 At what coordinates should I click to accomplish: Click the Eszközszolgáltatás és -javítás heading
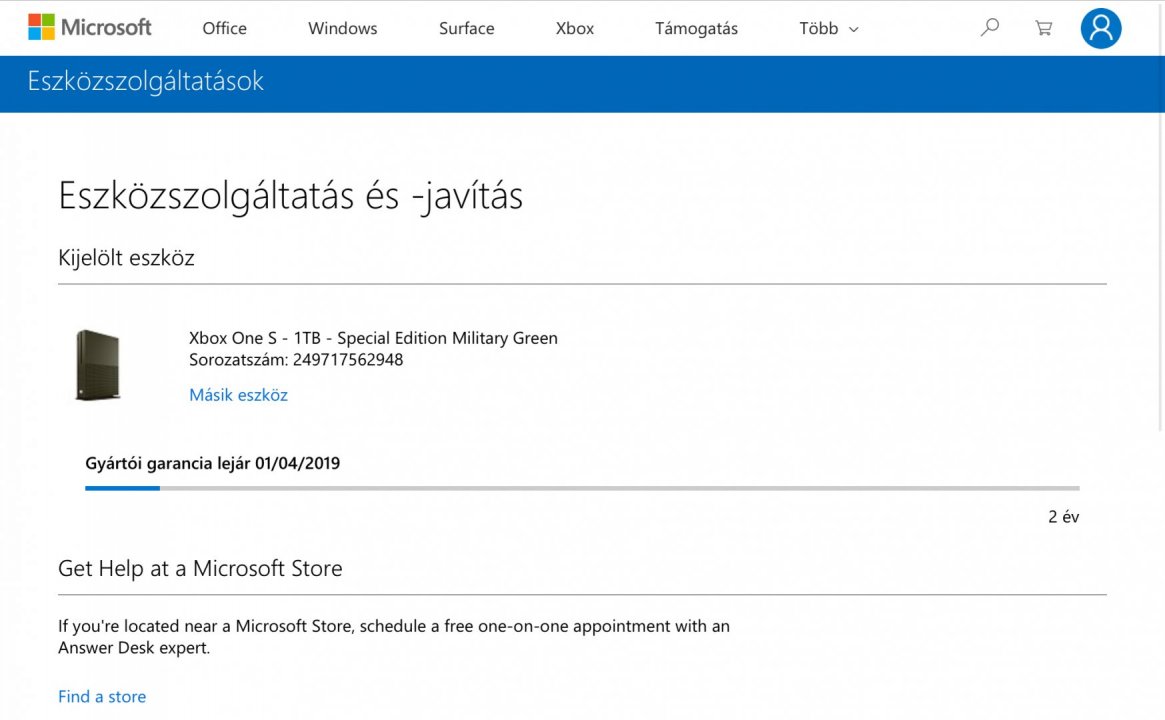[291, 195]
